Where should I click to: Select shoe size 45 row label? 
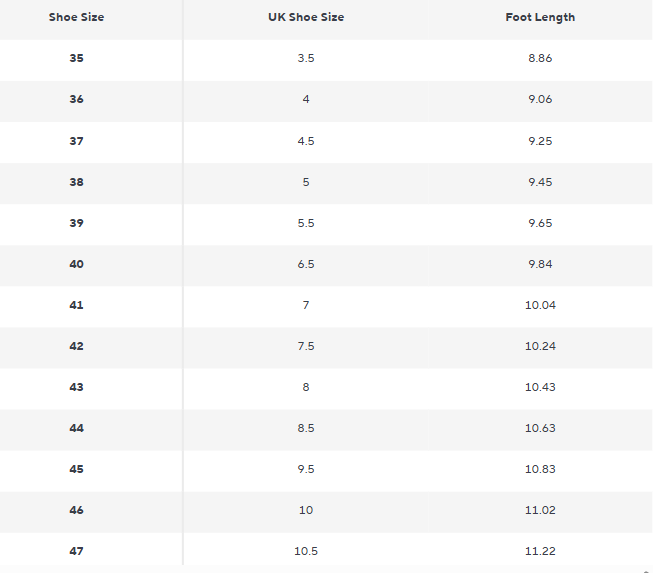(77, 469)
